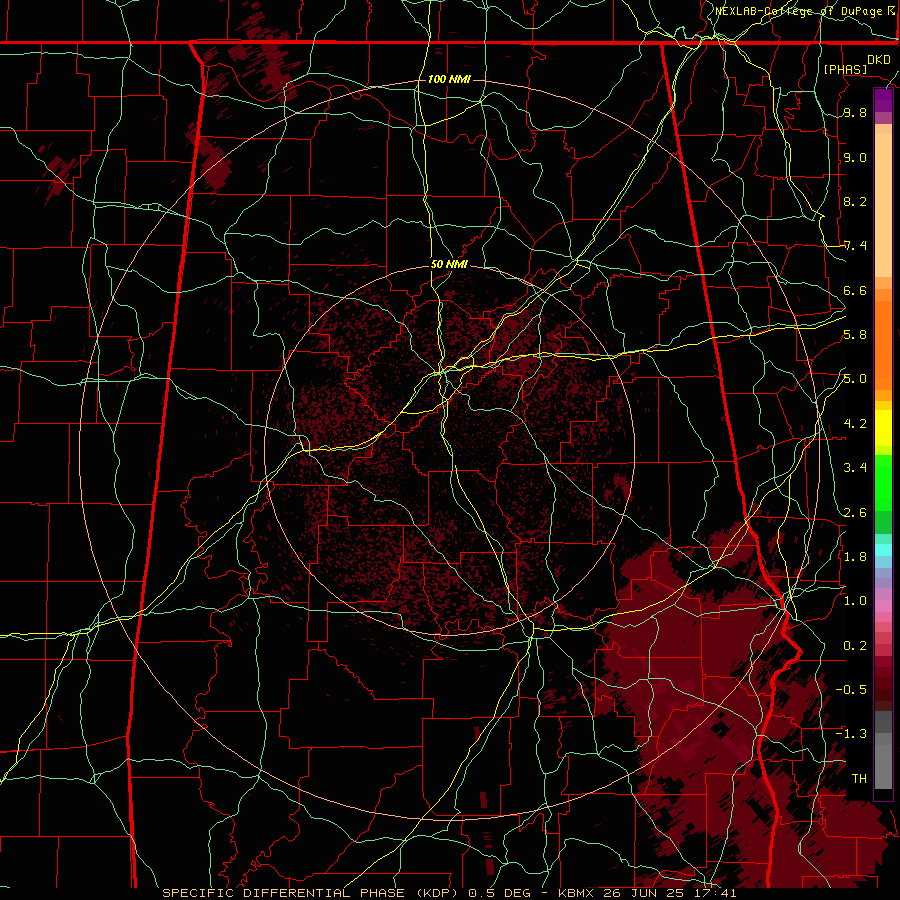Click the -1.3 legend value
This screenshot has width=900, height=900.
(x=851, y=734)
